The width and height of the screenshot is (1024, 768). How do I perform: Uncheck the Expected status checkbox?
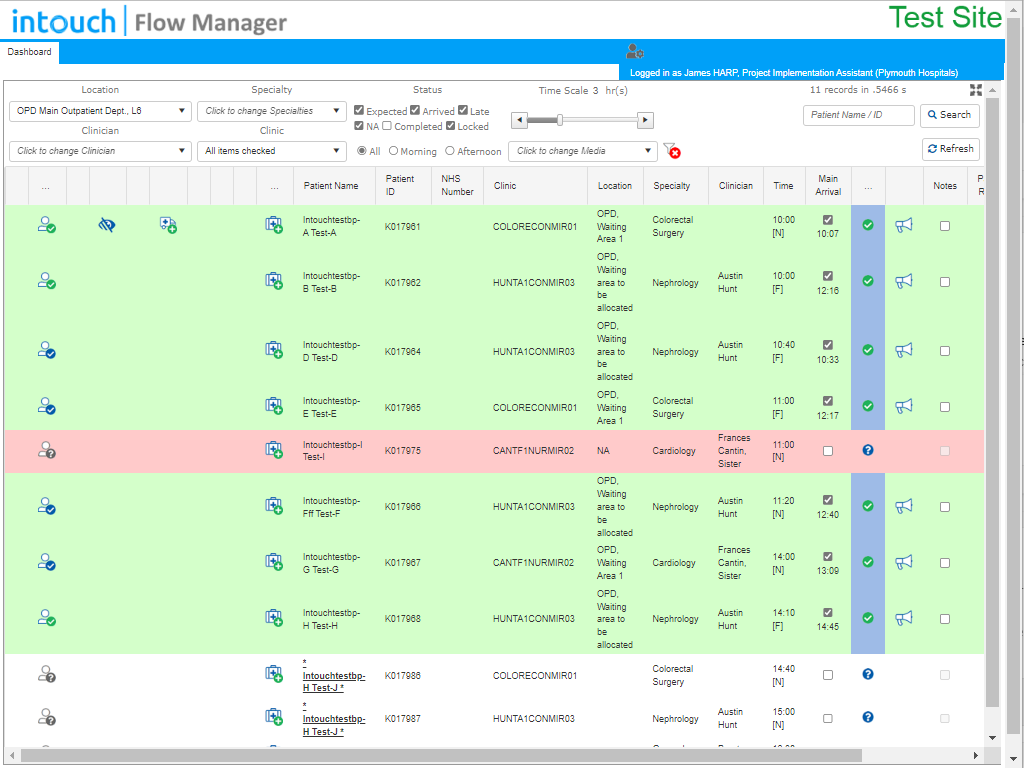[x=359, y=110]
